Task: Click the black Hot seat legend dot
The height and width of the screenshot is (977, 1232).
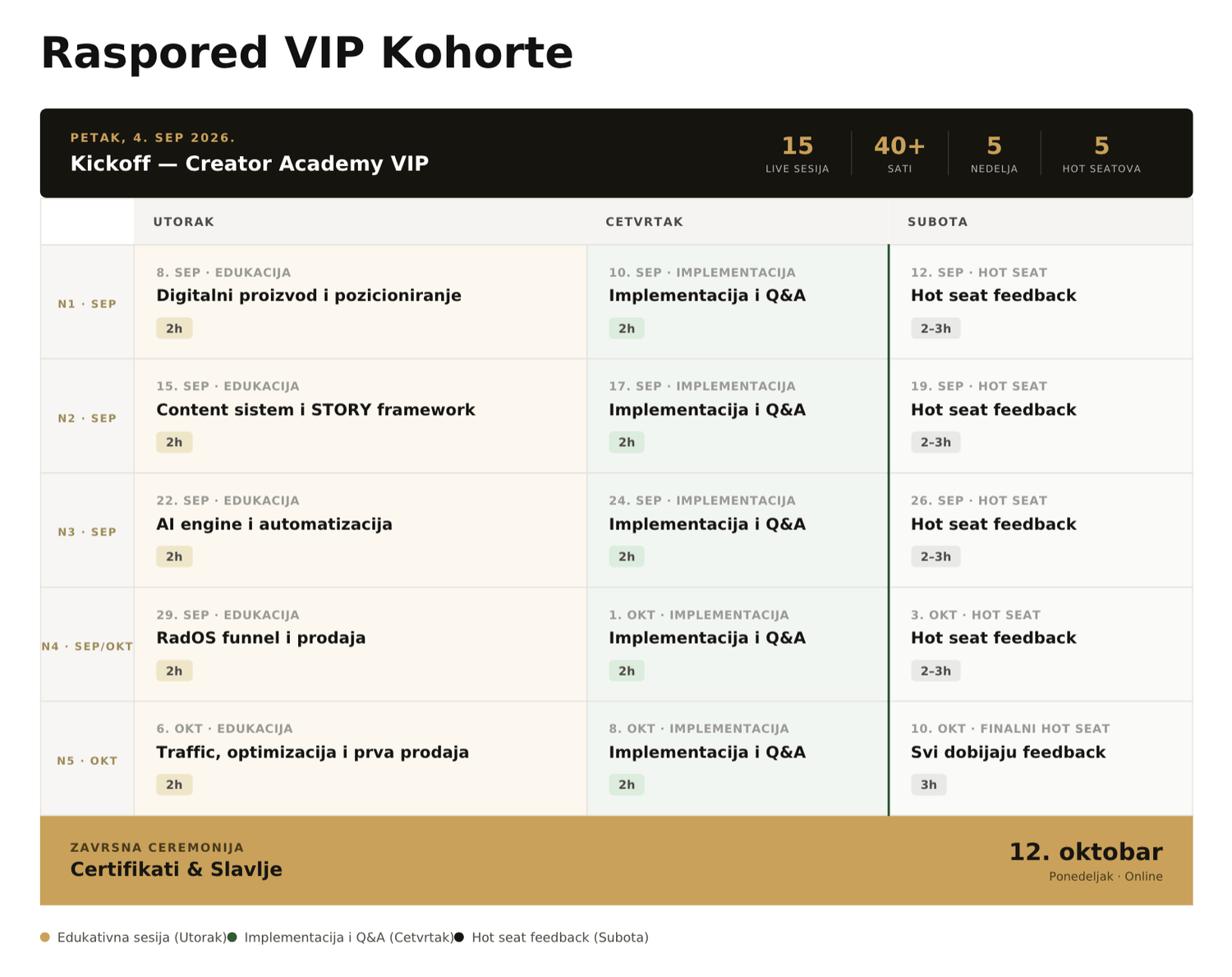Action: 459,937
